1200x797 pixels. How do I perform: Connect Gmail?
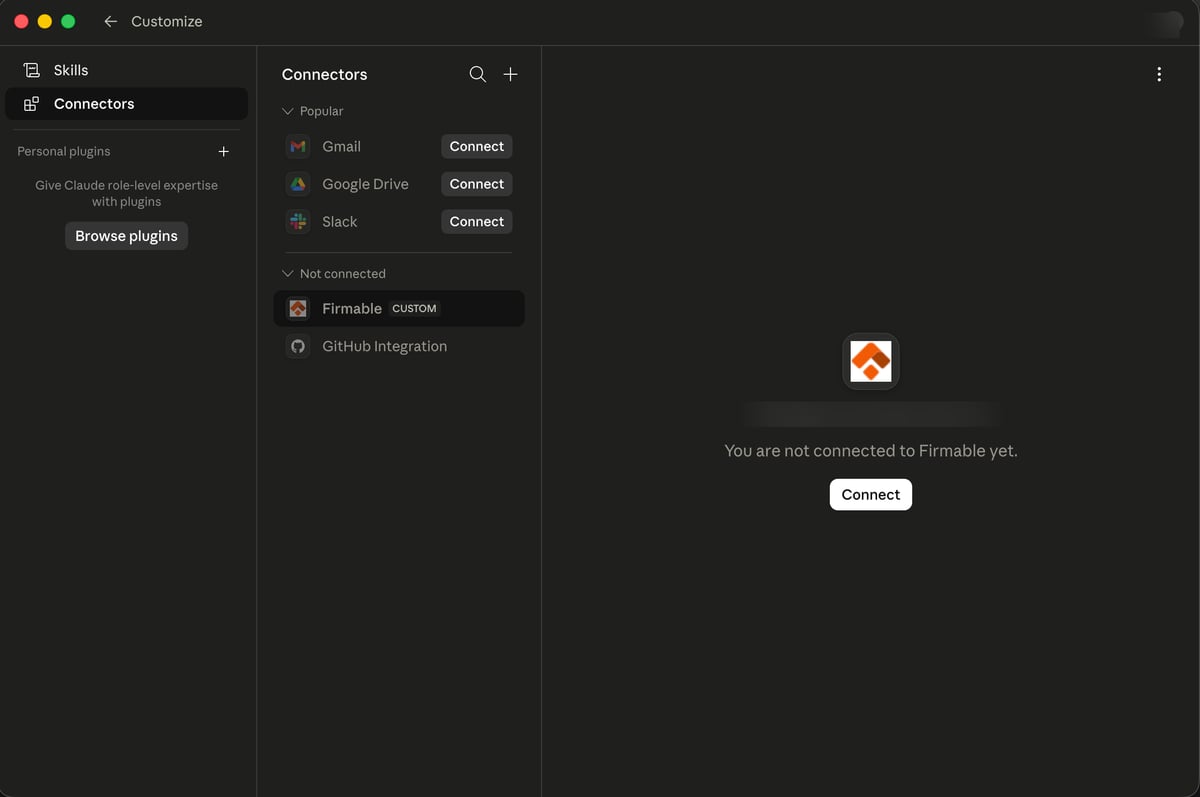477,147
